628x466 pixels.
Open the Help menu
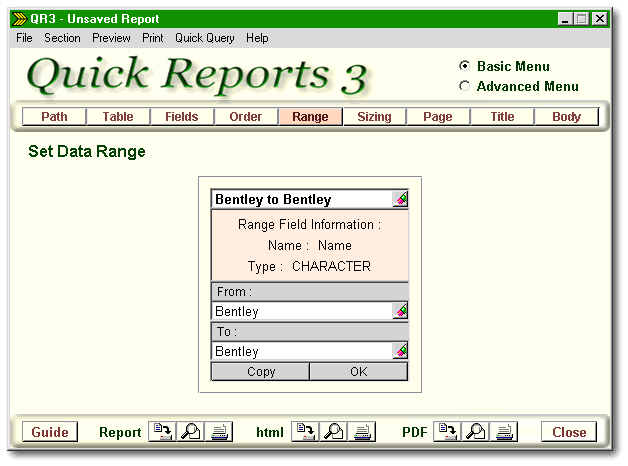[x=257, y=38]
